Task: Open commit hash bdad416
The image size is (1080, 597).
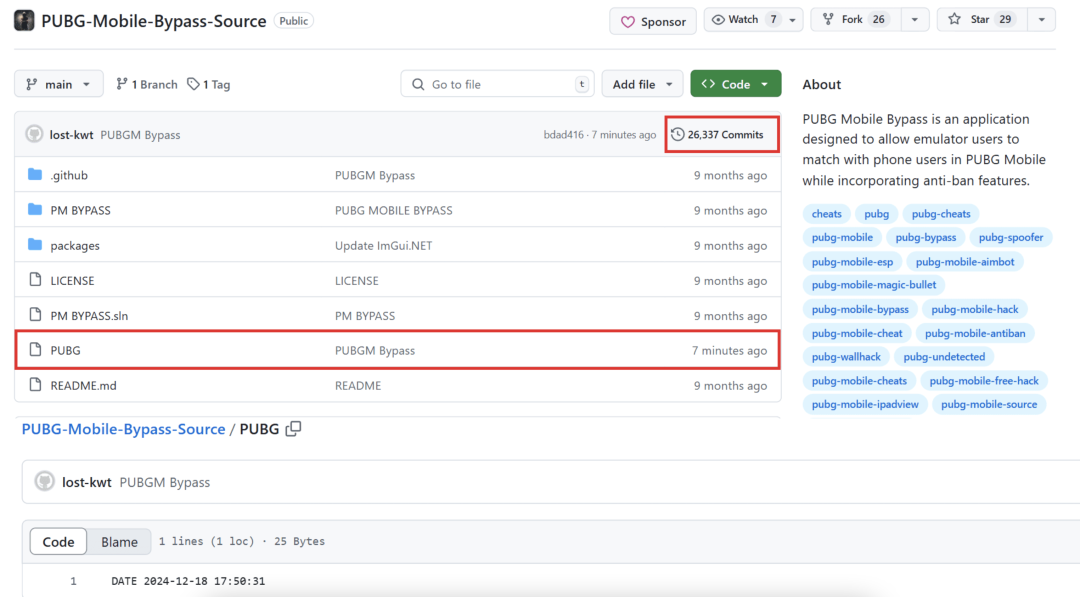Action: [563, 135]
